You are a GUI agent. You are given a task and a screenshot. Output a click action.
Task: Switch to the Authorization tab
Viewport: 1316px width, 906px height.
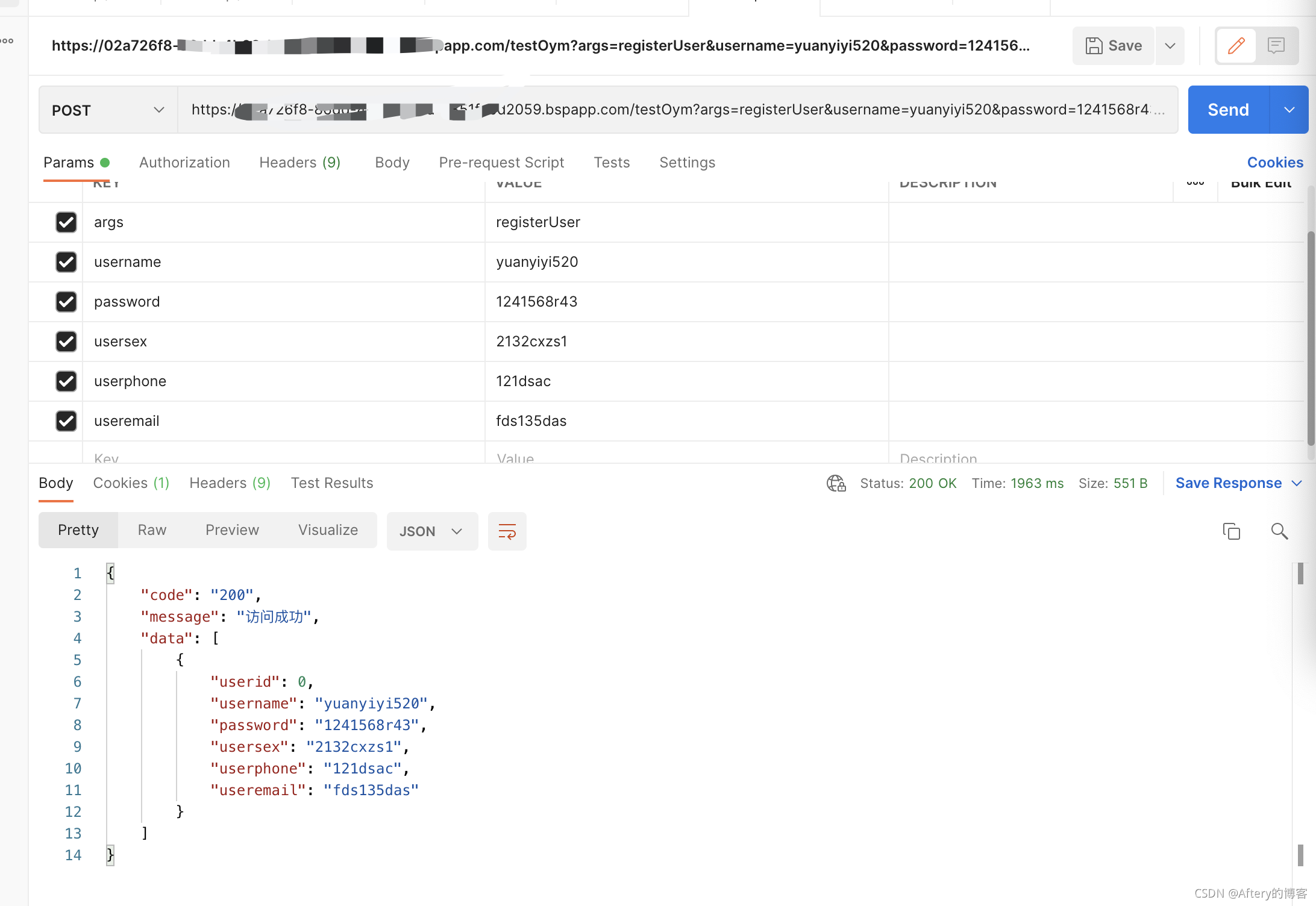coord(184,163)
